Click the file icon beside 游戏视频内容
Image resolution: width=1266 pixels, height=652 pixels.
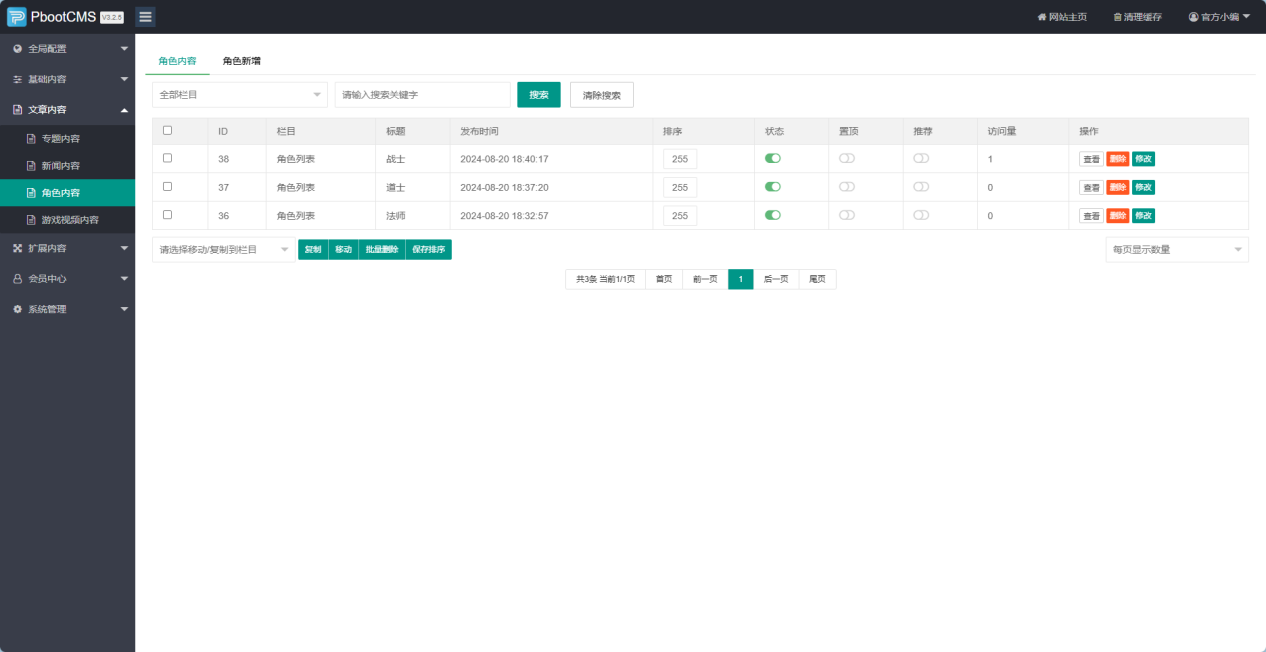[x=31, y=219]
